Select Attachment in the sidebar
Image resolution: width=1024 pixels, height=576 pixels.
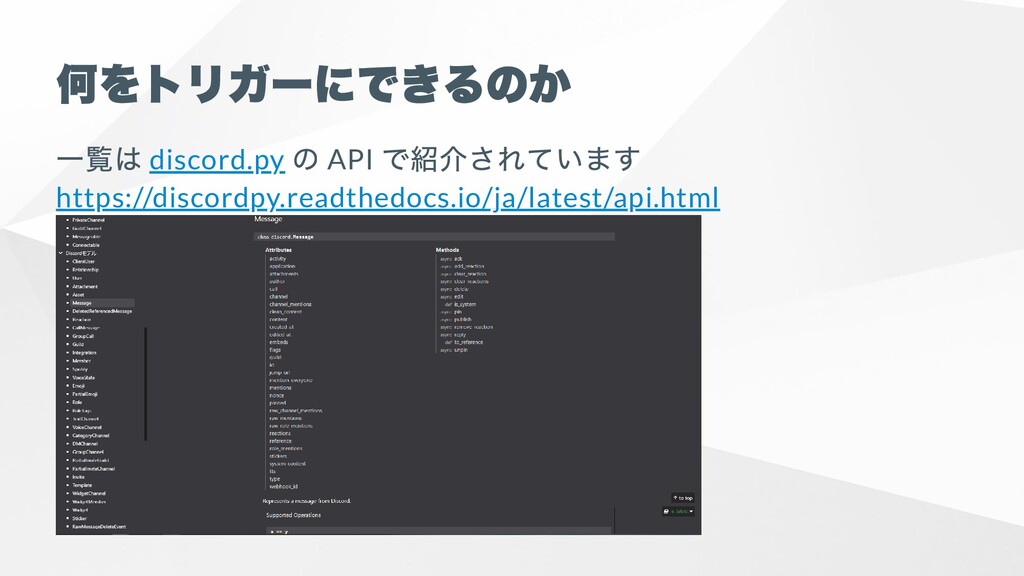coord(85,286)
